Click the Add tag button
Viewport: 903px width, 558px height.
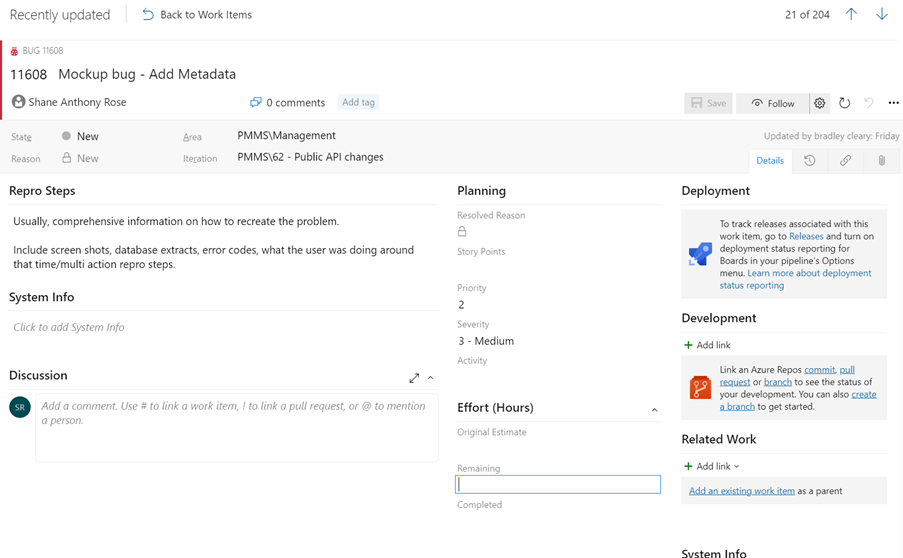[358, 102]
